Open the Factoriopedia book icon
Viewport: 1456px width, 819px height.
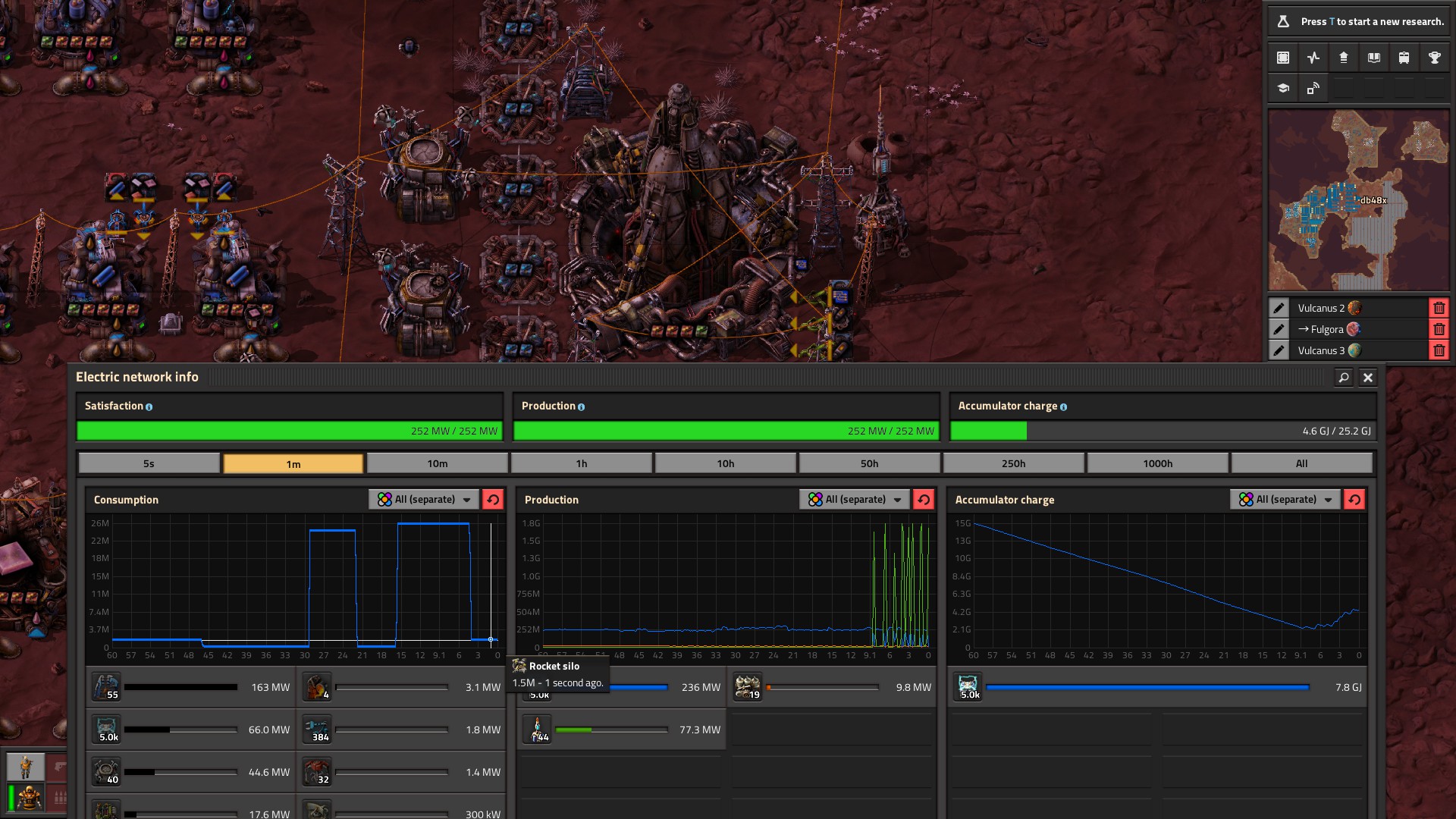[x=1374, y=58]
